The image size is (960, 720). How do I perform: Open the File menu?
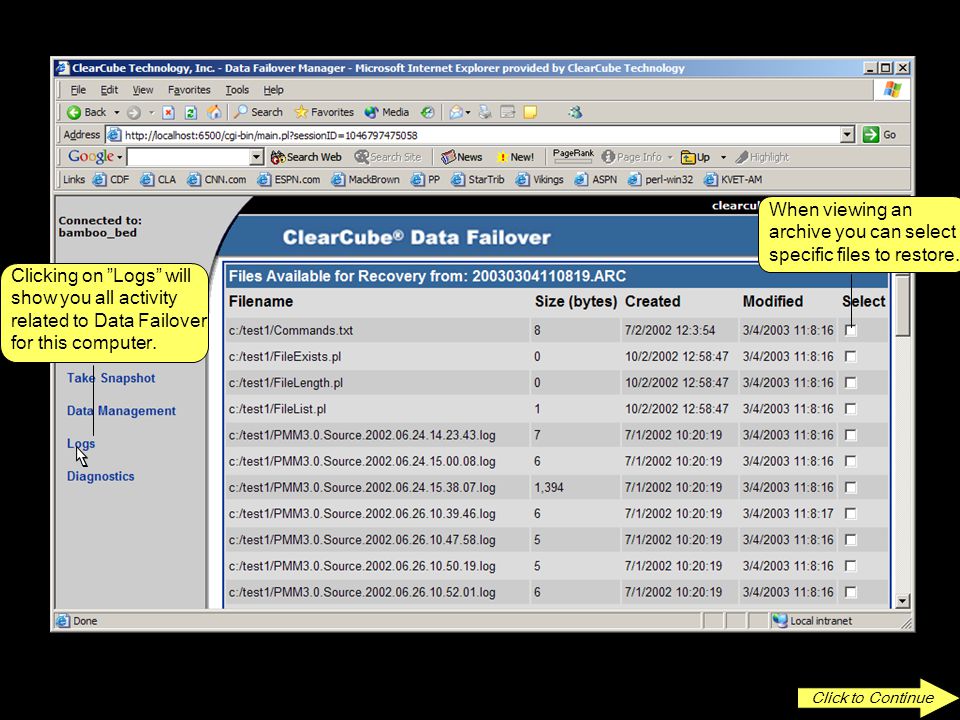coord(78,90)
